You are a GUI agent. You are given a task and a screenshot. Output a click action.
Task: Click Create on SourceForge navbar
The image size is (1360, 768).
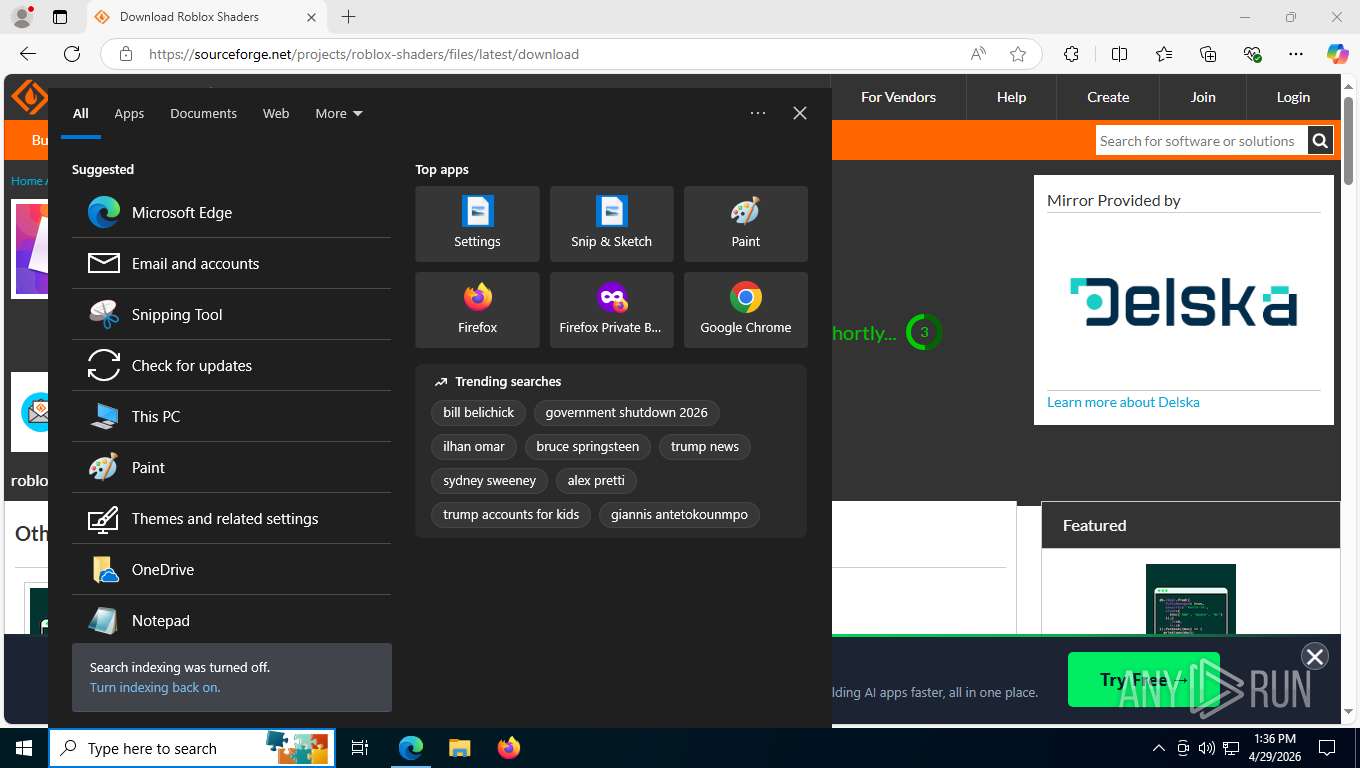click(1108, 97)
